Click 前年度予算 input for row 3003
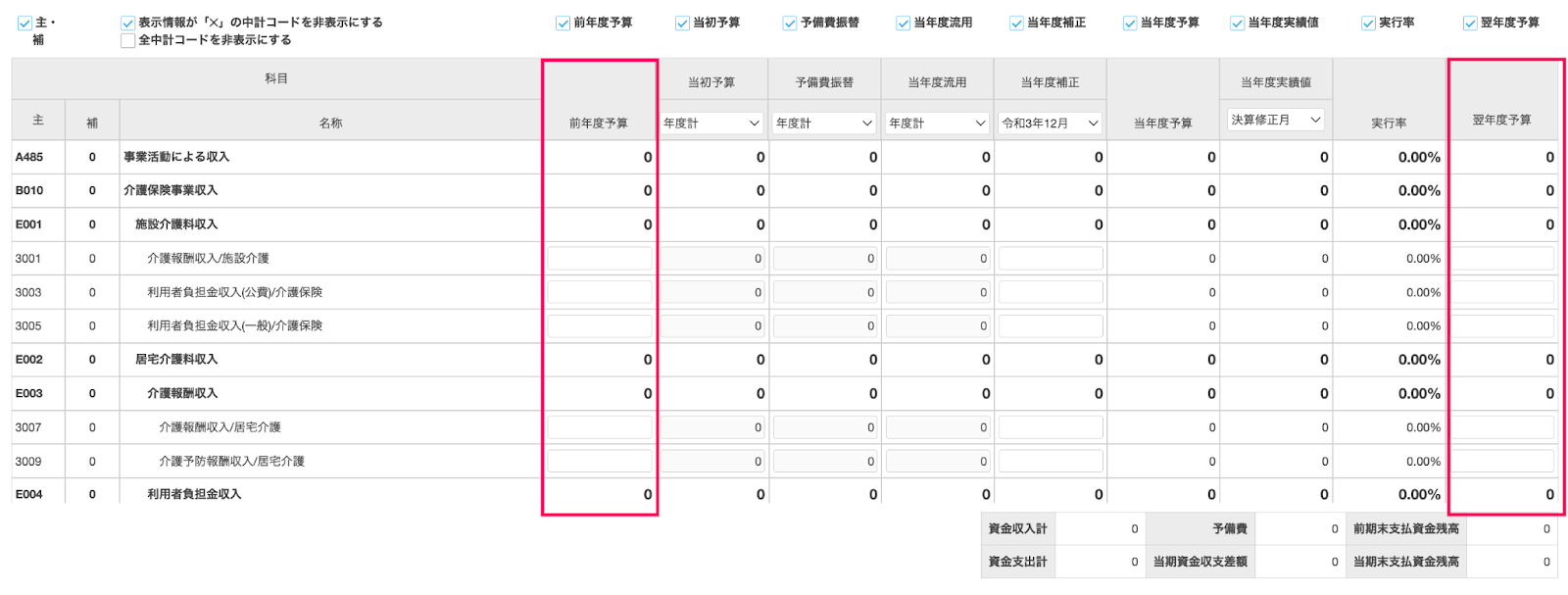1568x595 pixels. tap(599, 292)
